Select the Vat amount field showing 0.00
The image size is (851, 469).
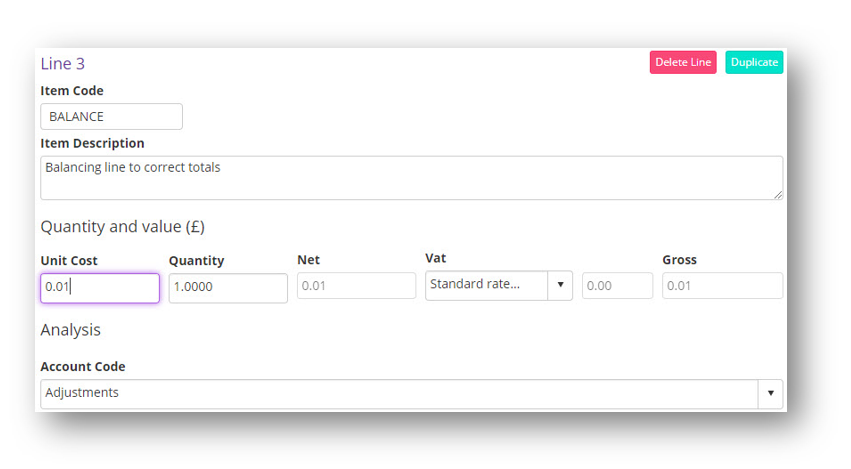(x=617, y=286)
